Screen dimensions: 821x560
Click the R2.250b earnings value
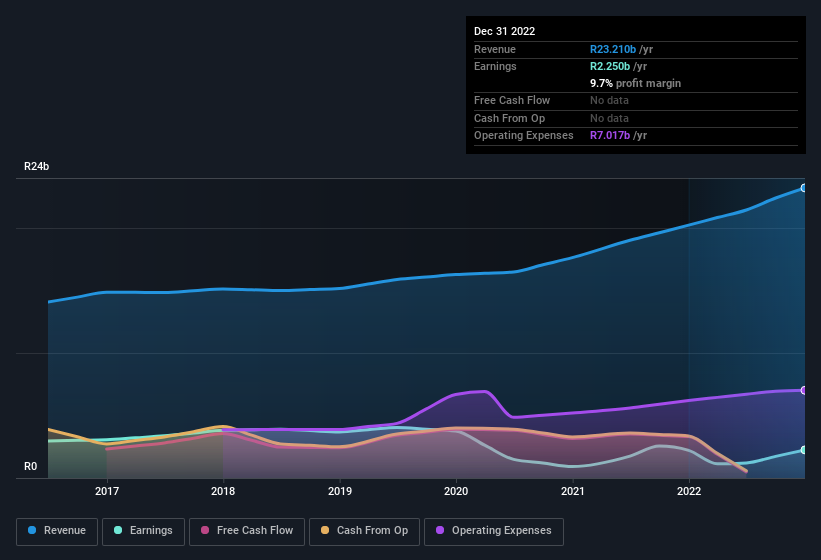pyautogui.click(x=609, y=66)
